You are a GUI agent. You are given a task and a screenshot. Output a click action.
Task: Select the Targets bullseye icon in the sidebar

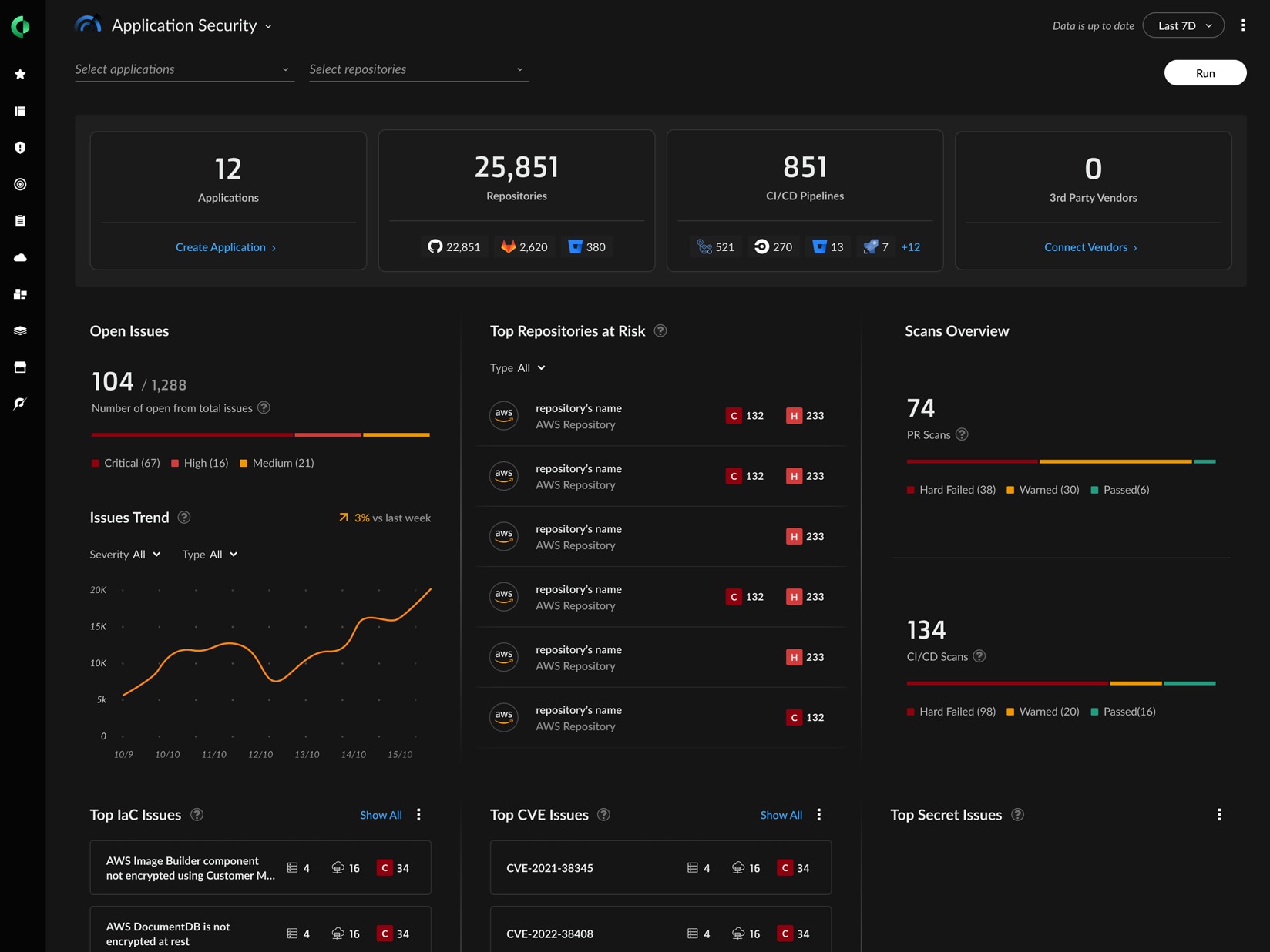20,184
